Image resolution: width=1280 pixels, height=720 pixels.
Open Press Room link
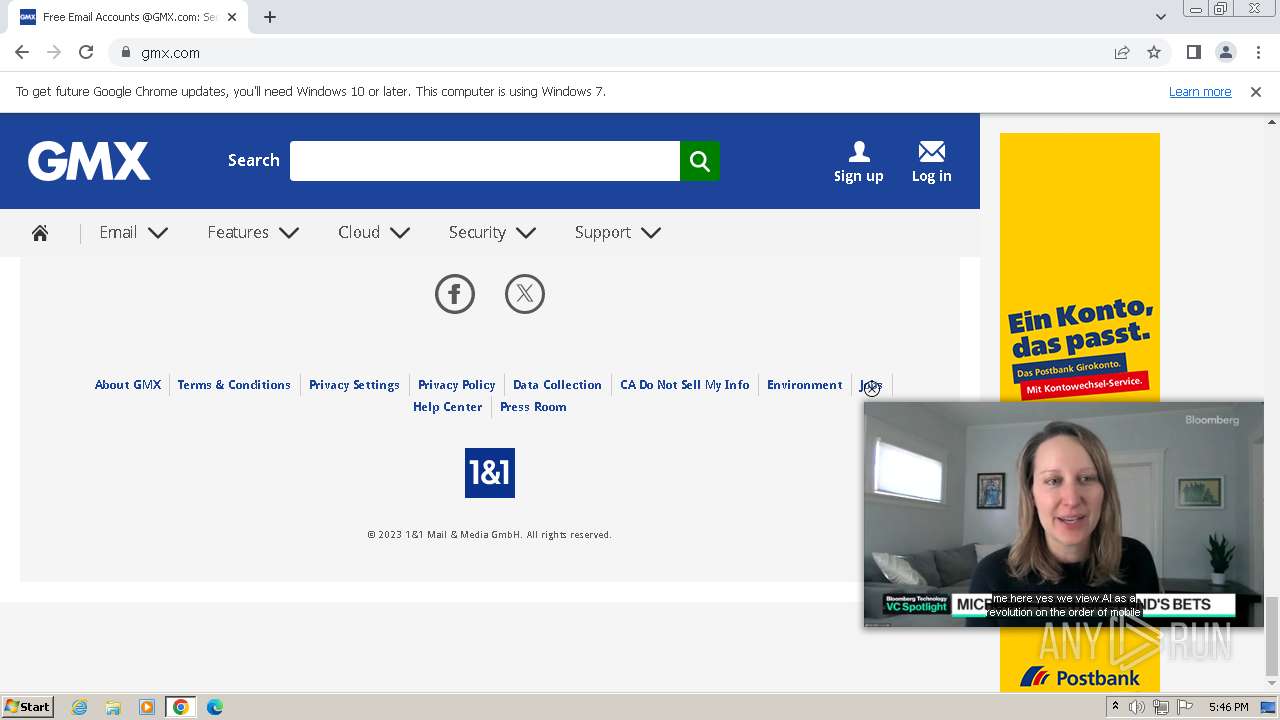(533, 407)
